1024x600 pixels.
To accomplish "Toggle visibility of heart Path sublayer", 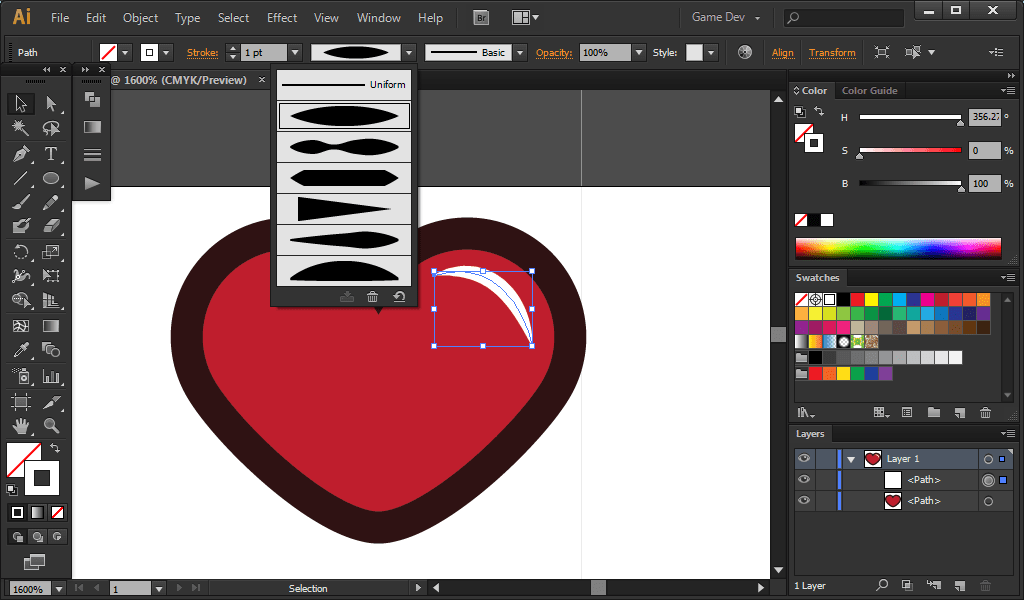I will coord(803,501).
